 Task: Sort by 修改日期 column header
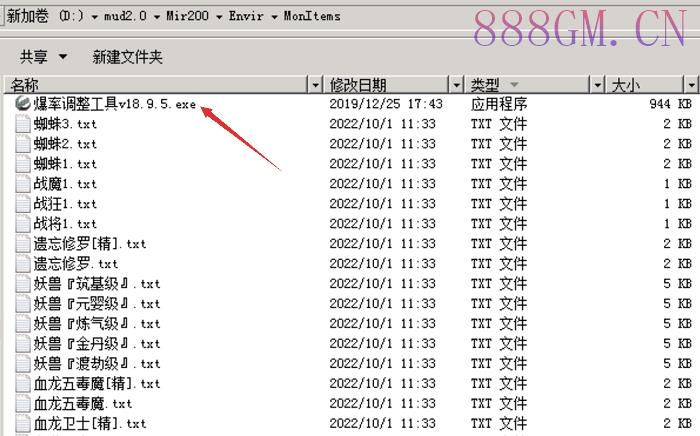pyautogui.click(x=386, y=84)
